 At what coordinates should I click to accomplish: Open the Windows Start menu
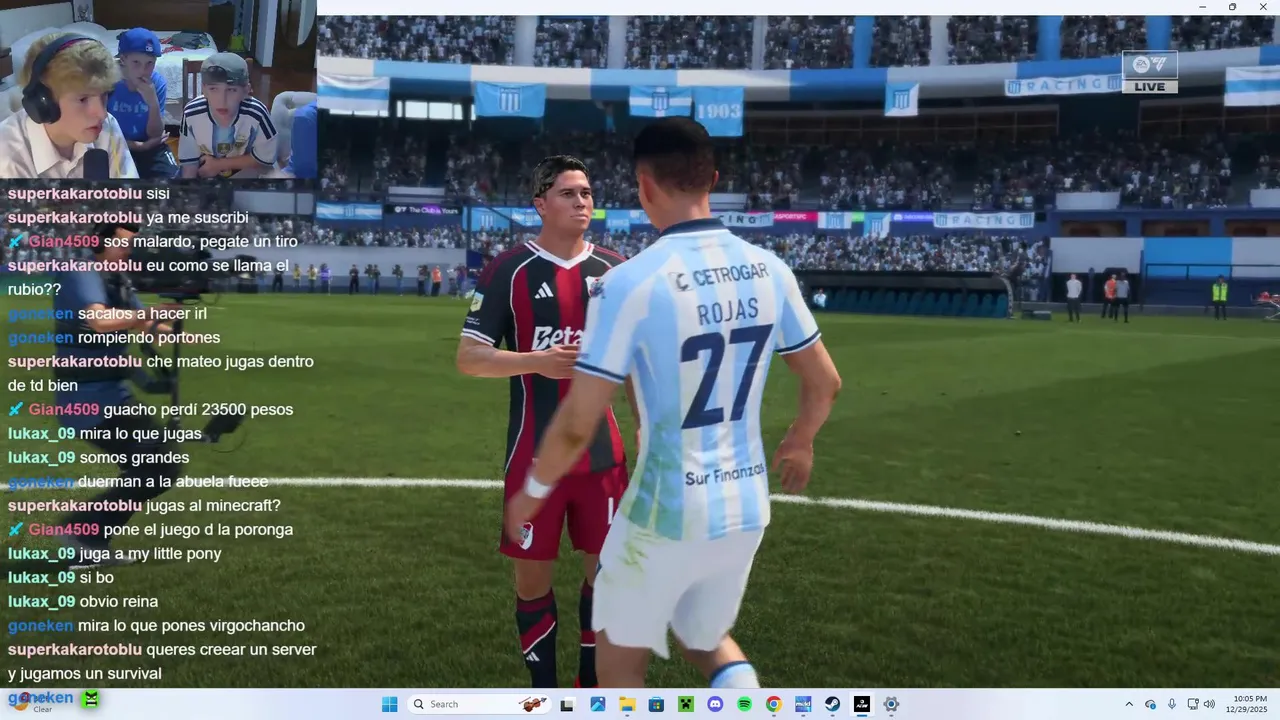(390, 704)
